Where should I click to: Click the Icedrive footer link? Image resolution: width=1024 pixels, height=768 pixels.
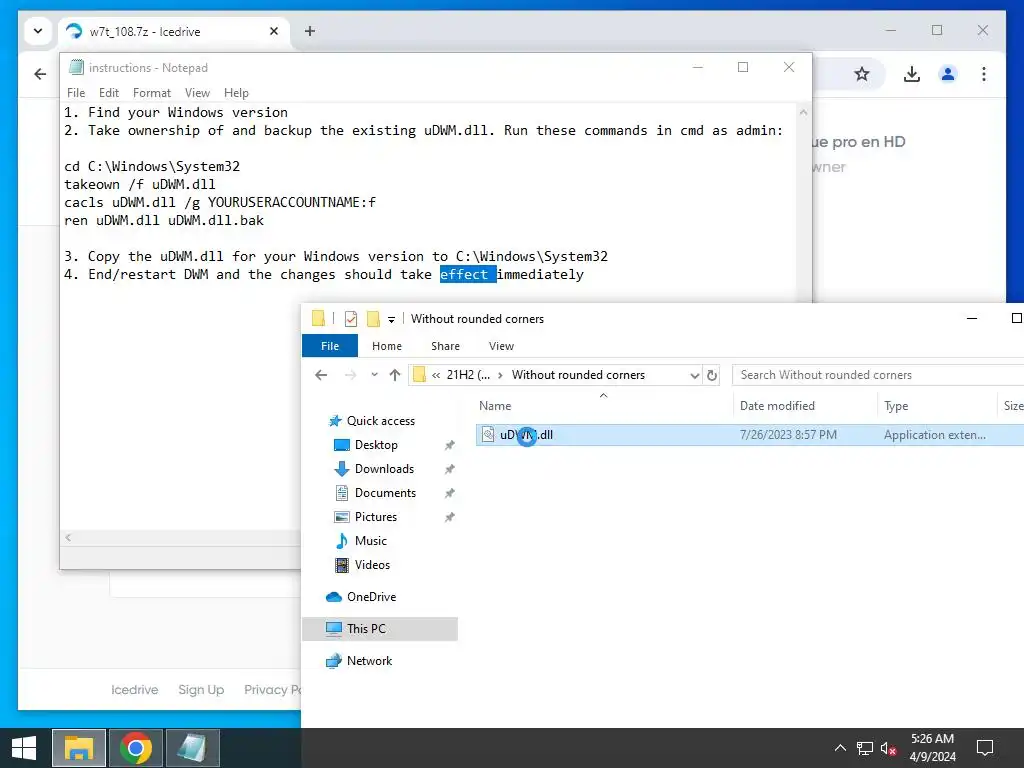135,690
